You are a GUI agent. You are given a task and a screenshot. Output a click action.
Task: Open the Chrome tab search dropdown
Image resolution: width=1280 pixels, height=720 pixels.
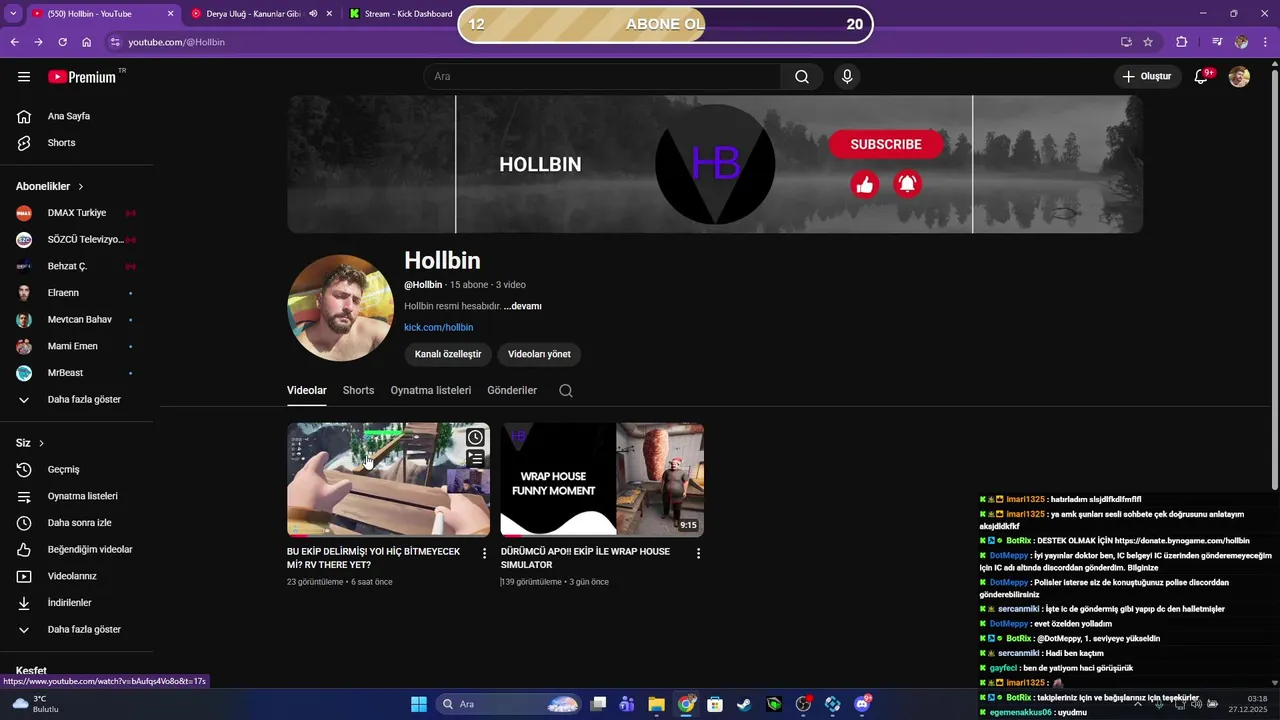tap(12, 14)
